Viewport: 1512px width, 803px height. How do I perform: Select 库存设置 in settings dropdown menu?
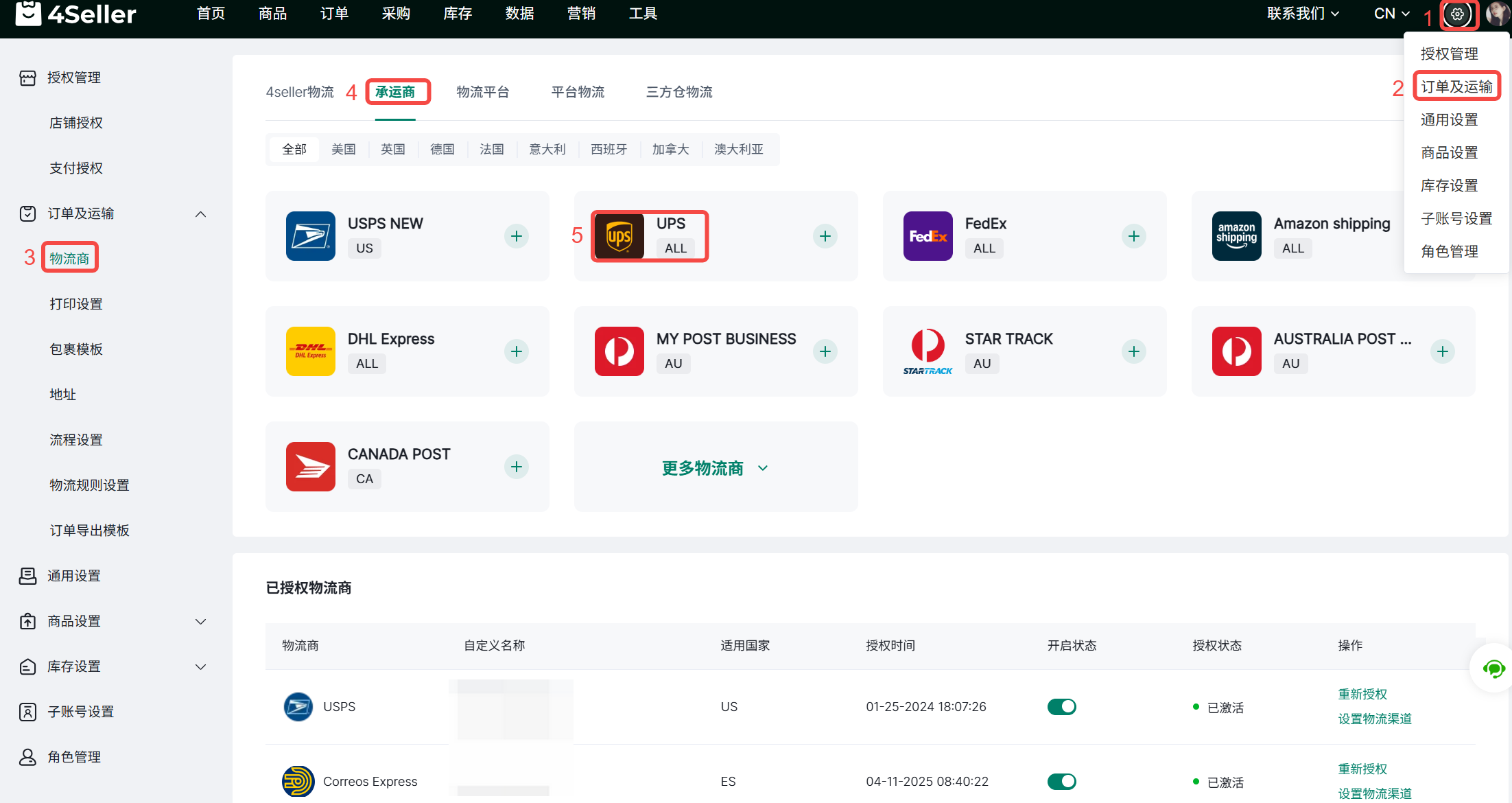click(1449, 185)
